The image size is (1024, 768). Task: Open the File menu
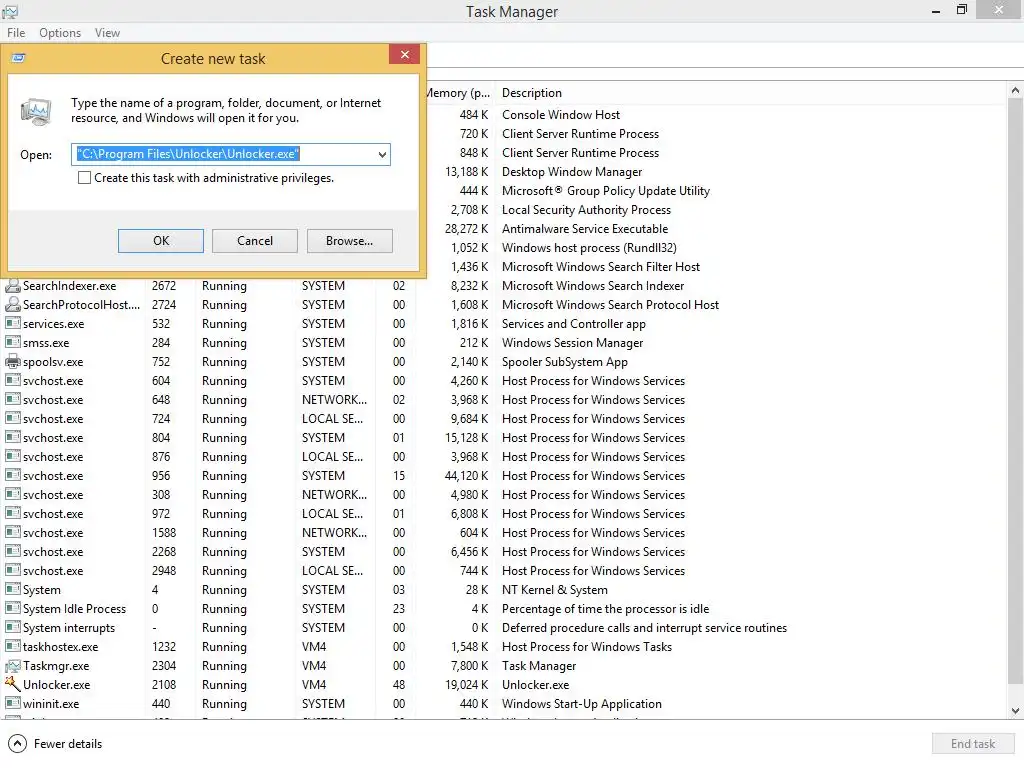coord(16,33)
